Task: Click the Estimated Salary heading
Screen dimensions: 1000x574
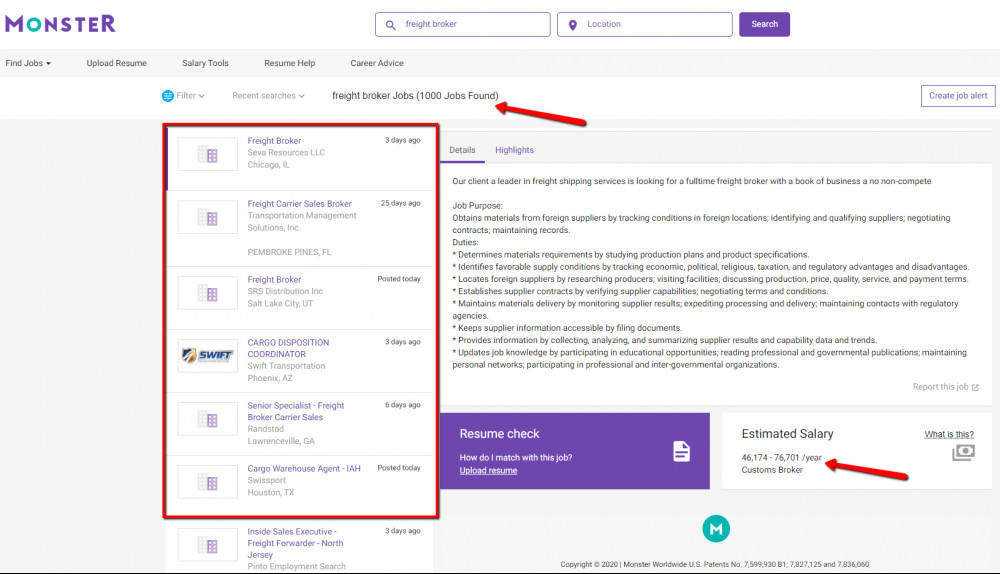Action: tap(787, 434)
